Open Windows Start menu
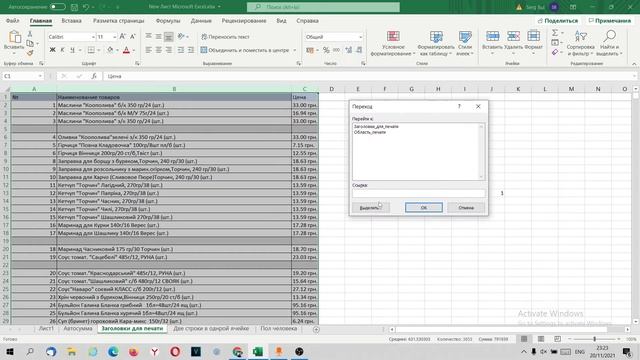Viewport: 640px width, 360px height. tap(10, 351)
